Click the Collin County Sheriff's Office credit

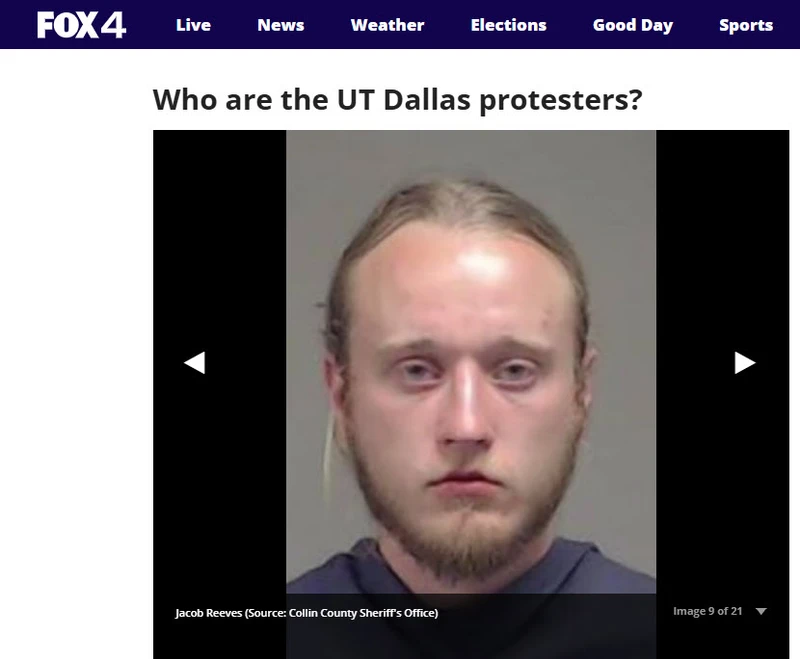click(x=363, y=613)
